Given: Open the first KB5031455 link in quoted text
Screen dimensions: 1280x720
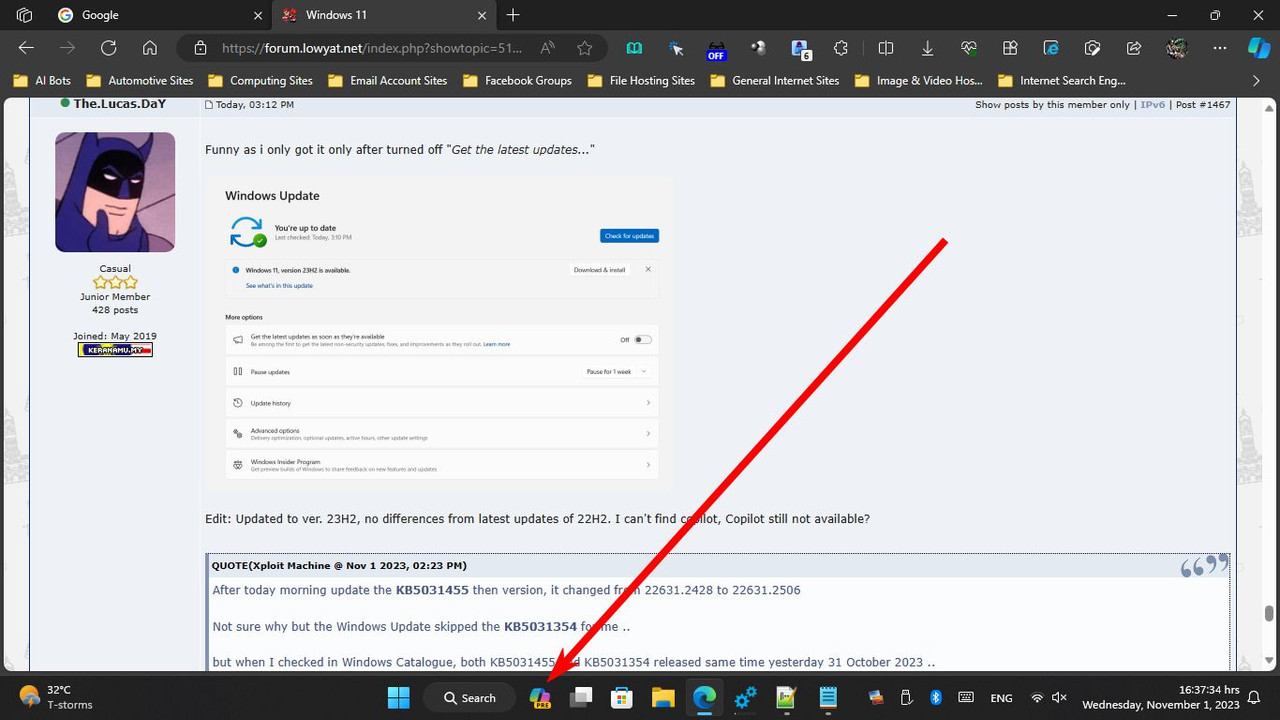Looking at the screenshot, I should pos(432,590).
